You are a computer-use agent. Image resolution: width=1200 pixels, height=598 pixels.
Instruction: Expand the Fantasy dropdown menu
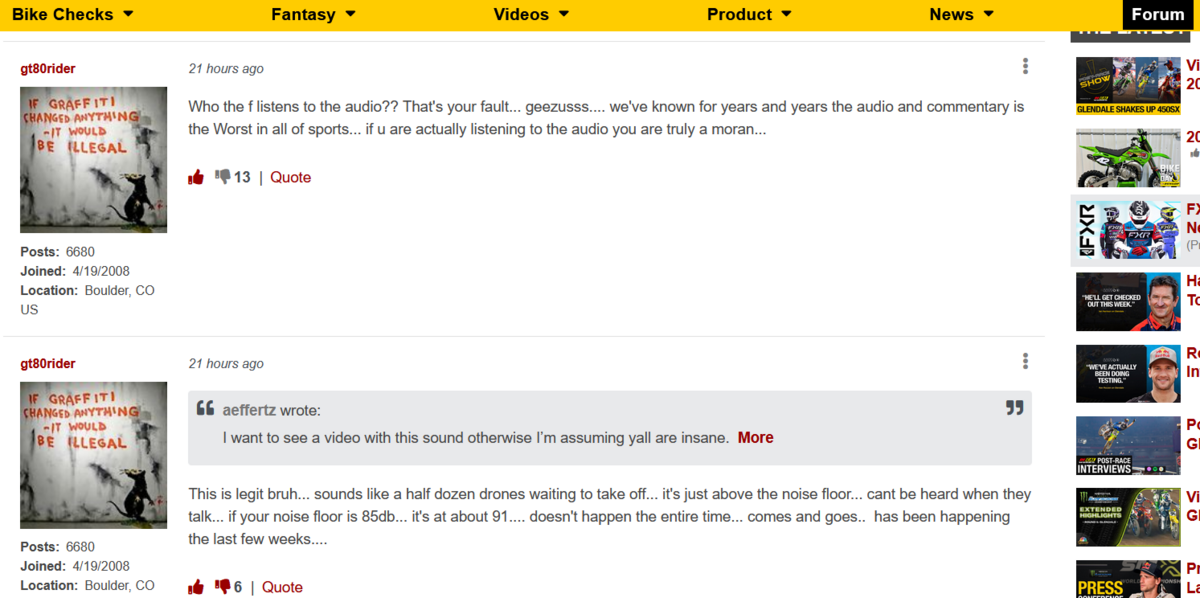click(x=313, y=14)
